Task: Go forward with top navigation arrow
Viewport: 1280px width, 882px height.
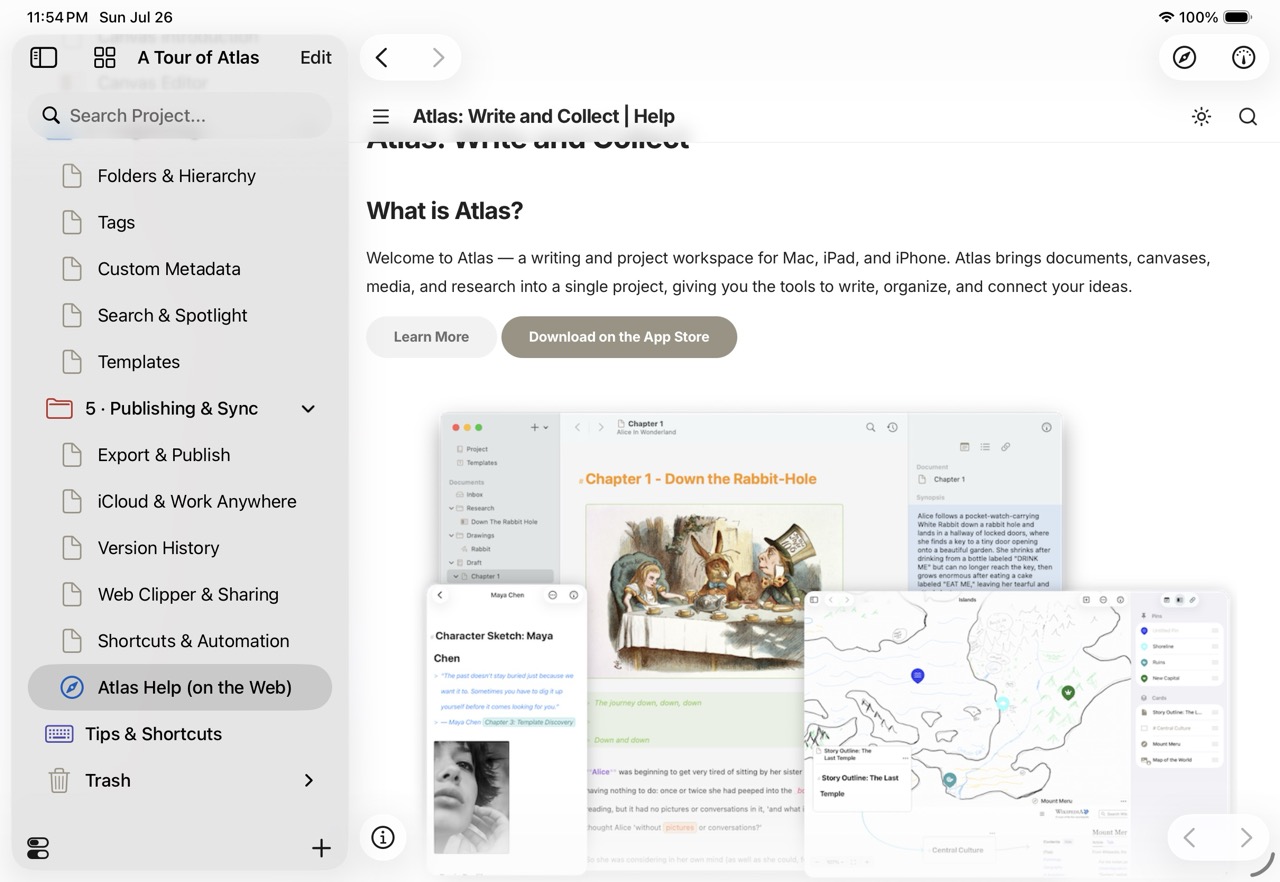Action: (x=438, y=58)
